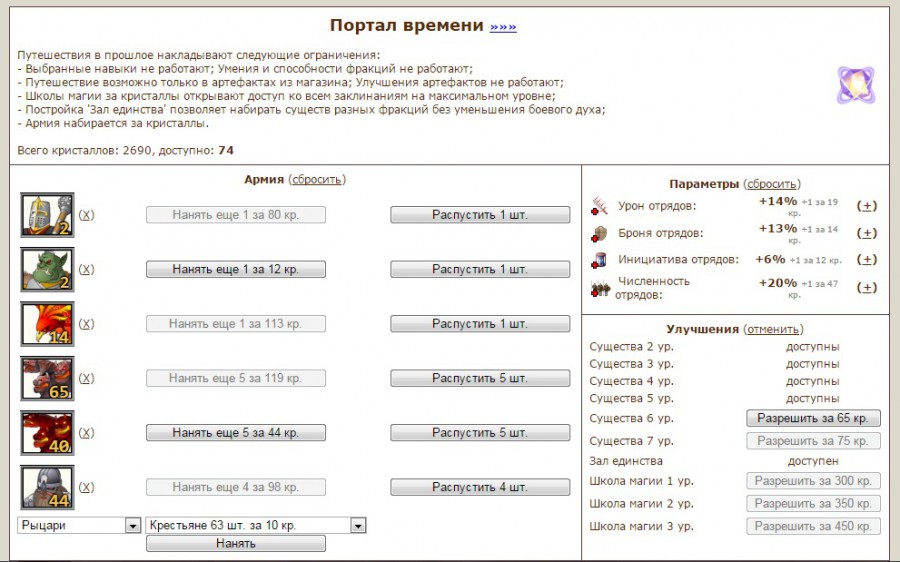The width and height of the screenshot is (900, 562).
Task: Click the green orc unit portrait
Action: click(x=47, y=269)
